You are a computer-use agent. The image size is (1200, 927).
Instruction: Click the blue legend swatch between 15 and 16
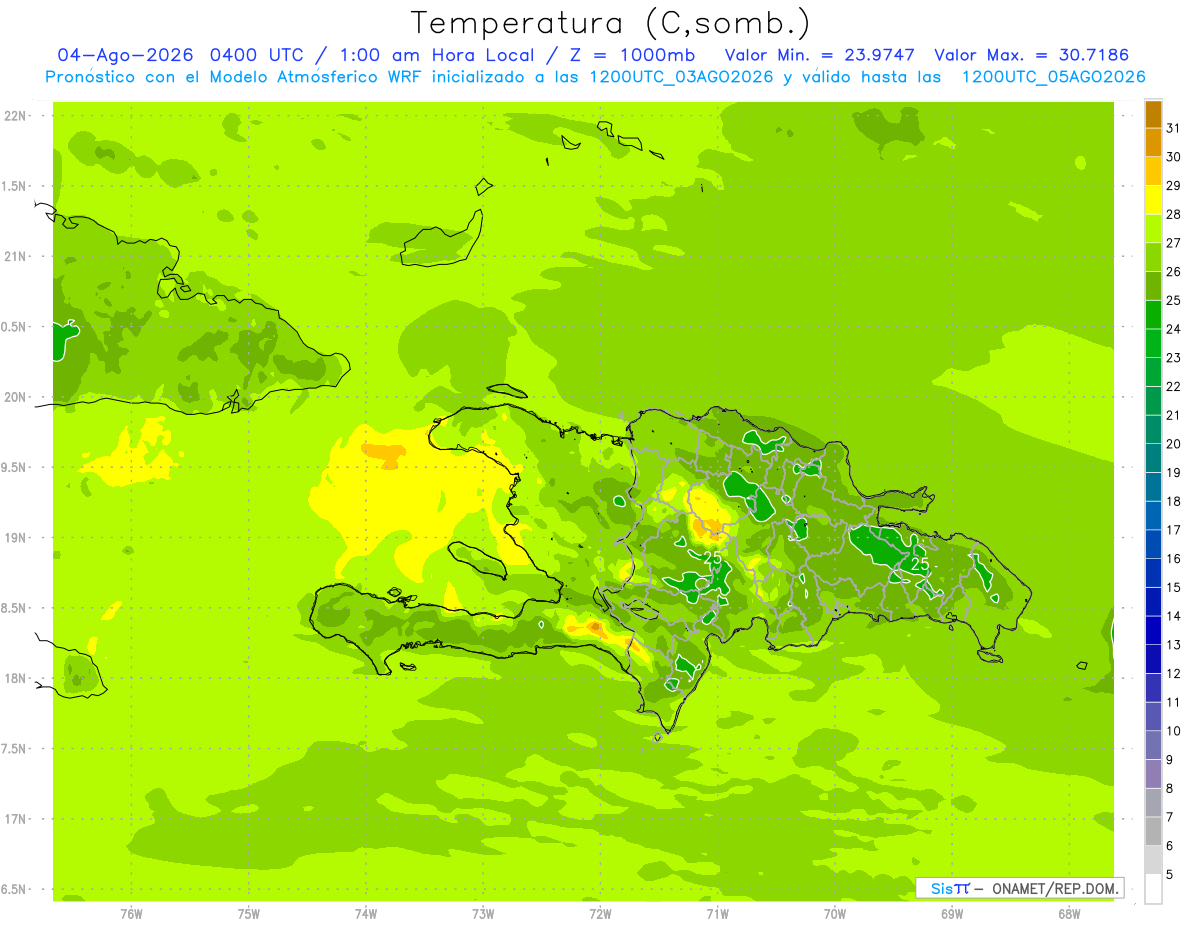(x=1153, y=573)
